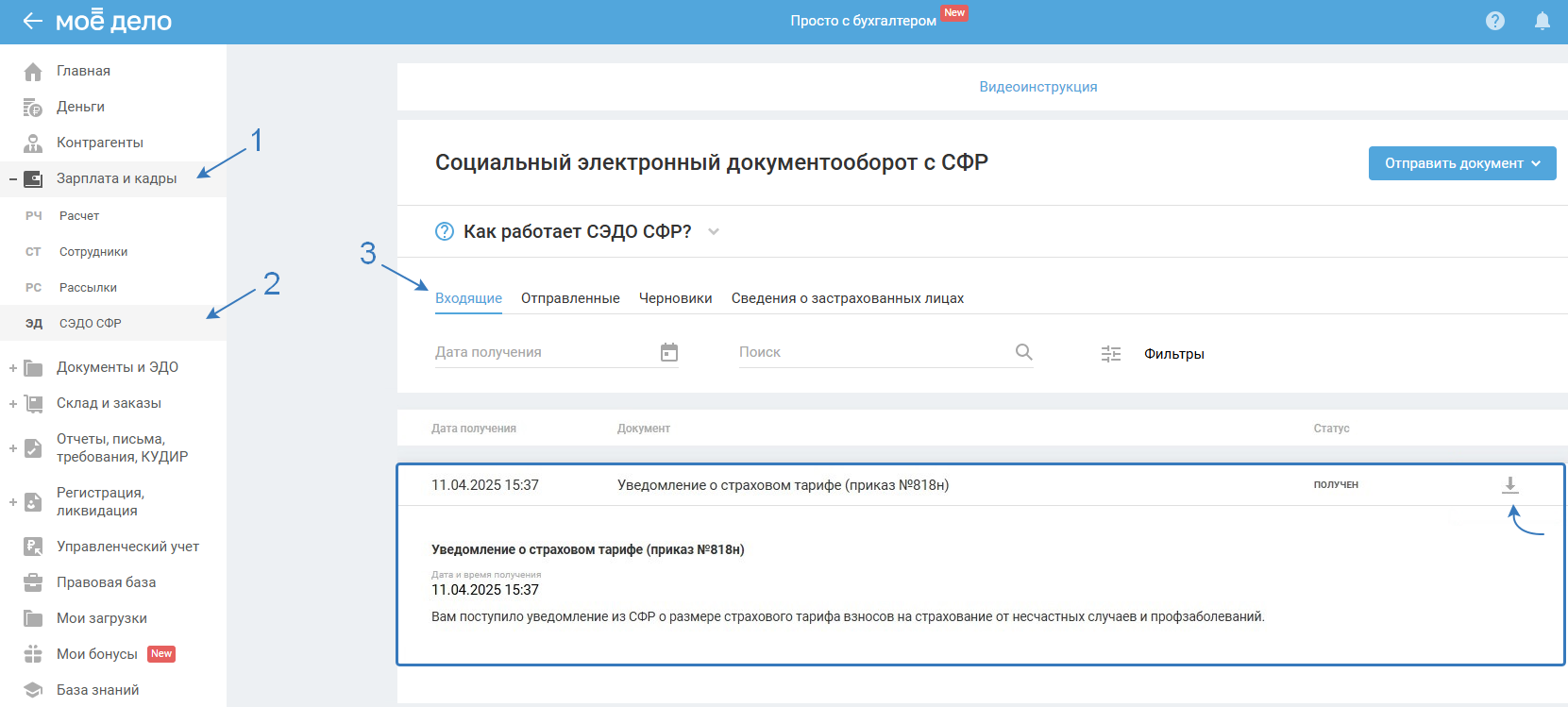This screenshot has width=1568, height=707.
Task: Open Управленческий учет in the sidebar
Action: [128, 547]
